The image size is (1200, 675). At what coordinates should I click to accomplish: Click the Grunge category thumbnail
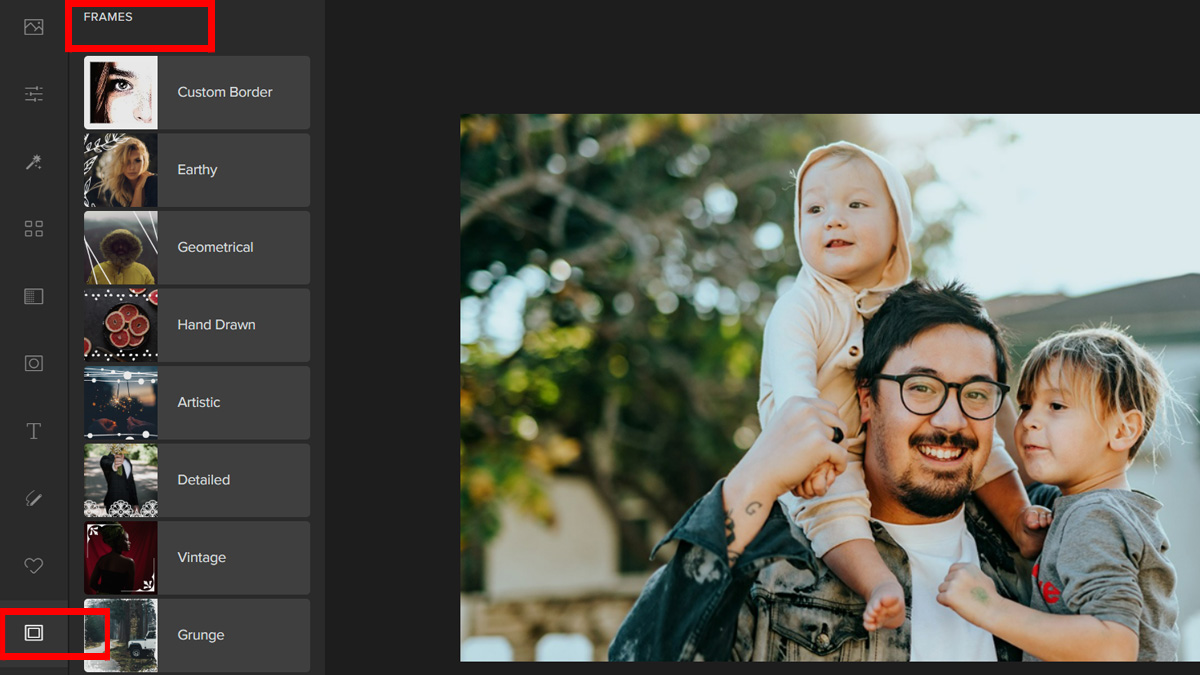[x=121, y=635]
